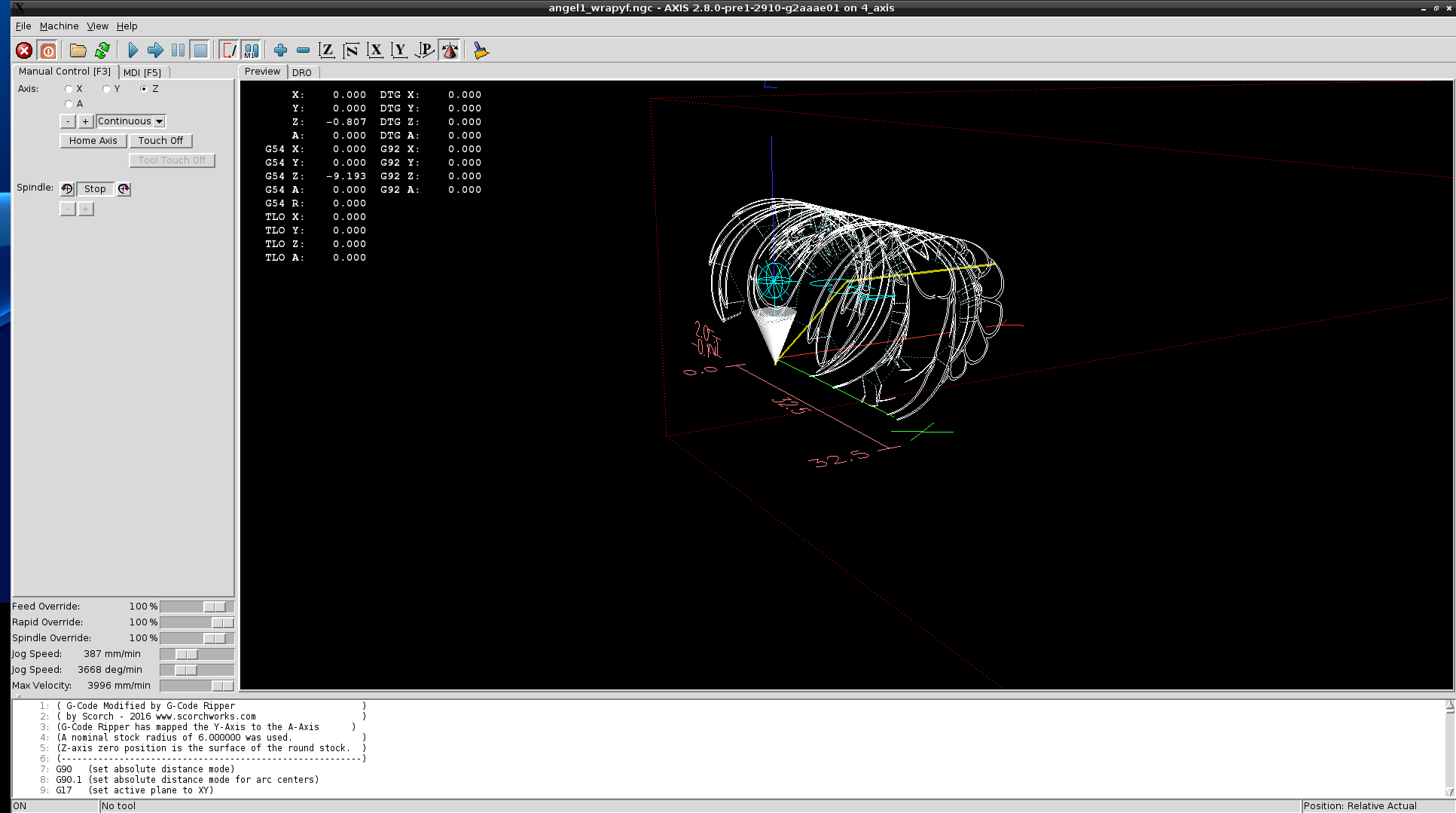The width and height of the screenshot is (1456, 813).
Task: Click the zoom in plus icon
Action: [280, 50]
